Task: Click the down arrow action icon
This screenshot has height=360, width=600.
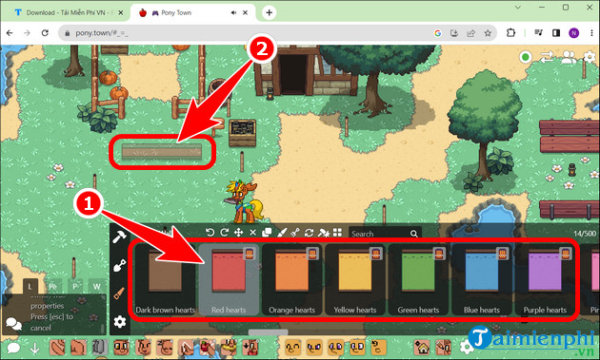Action: click(35, 348)
